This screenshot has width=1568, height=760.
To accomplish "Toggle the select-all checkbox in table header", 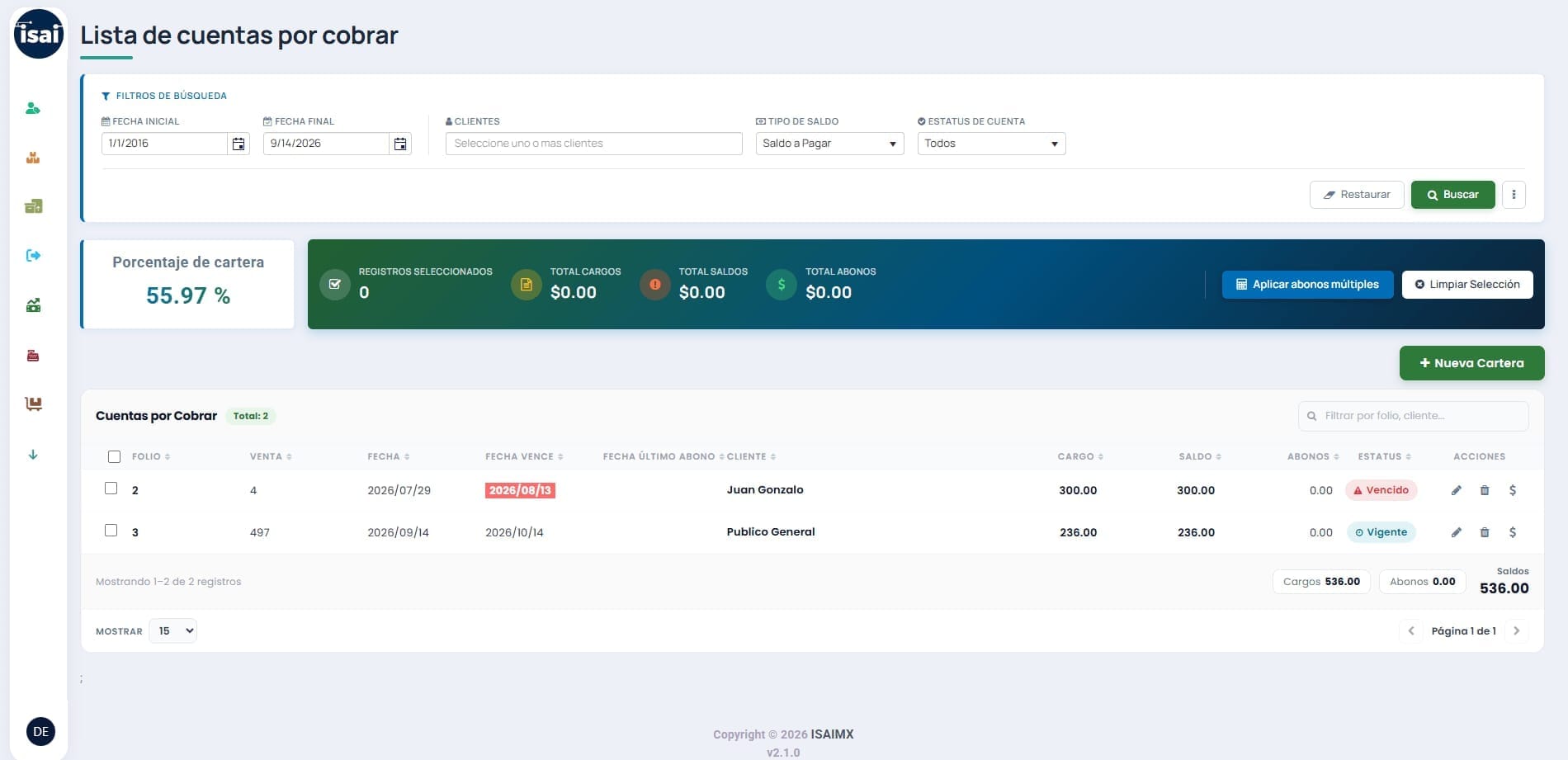I will coord(114,456).
